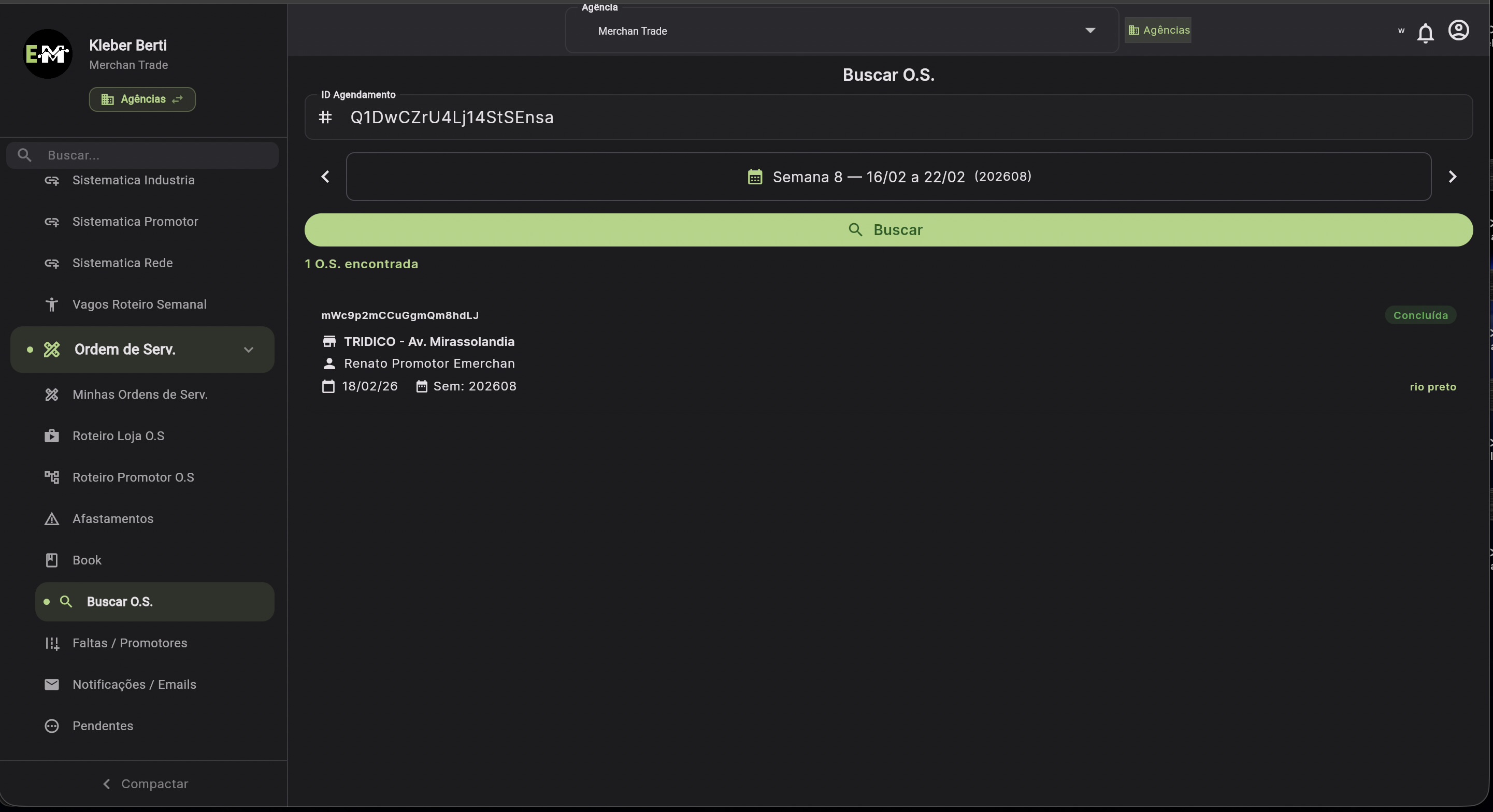Screen dimensions: 1493x812
Task: Click the Pendentes ellipsis circle icon
Action: point(52,726)
